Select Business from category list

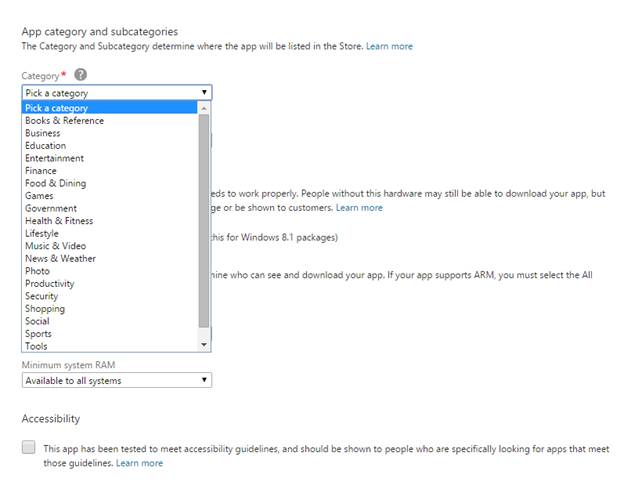point(43,133)
